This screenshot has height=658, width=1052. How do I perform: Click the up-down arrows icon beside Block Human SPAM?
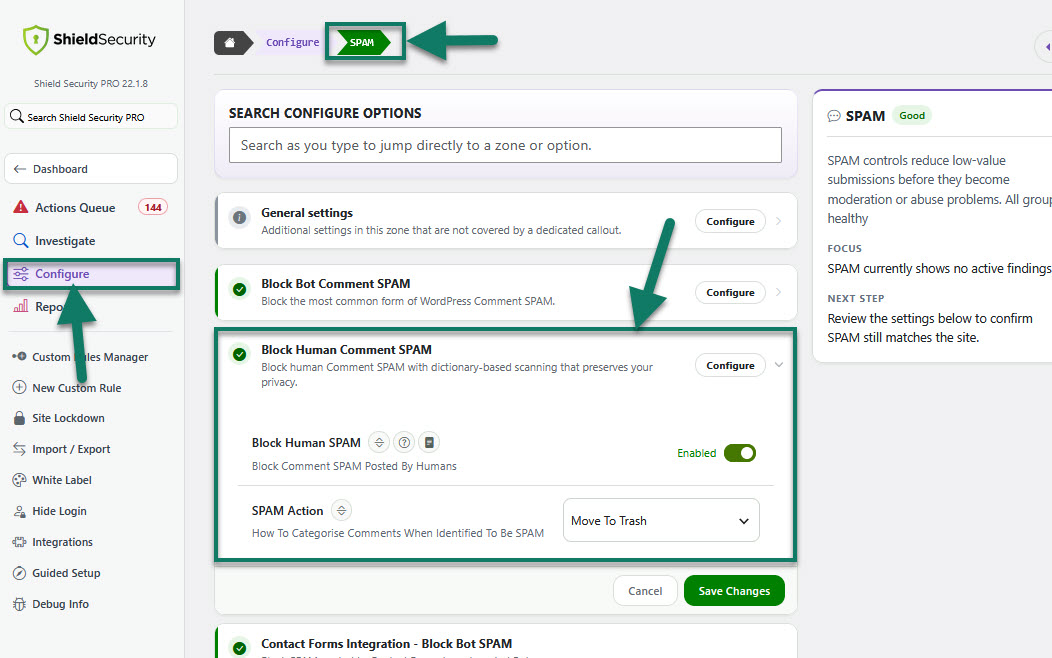point(379,443)
